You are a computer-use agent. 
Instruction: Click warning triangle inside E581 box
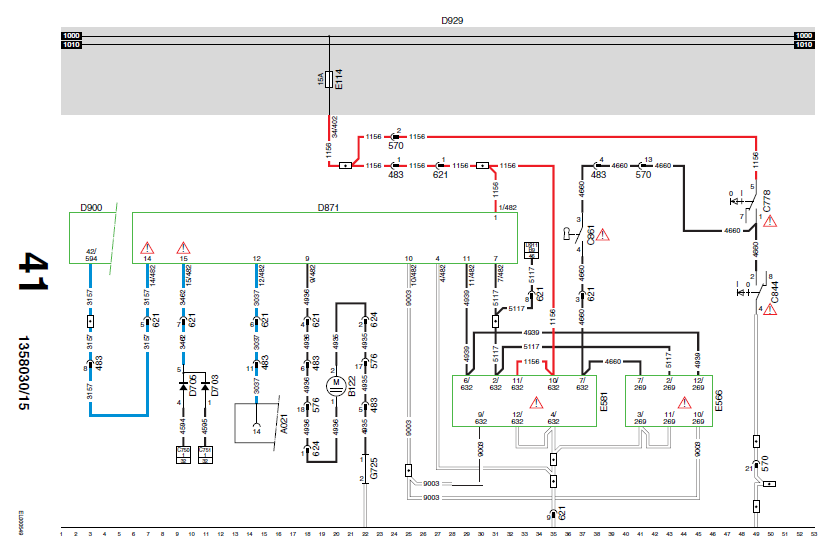536,402
